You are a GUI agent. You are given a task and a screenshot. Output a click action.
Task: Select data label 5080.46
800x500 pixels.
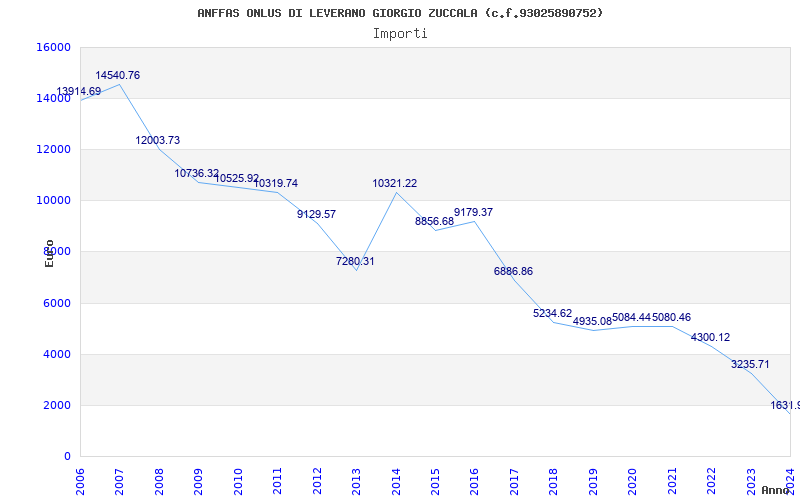(x=671, y=317)
